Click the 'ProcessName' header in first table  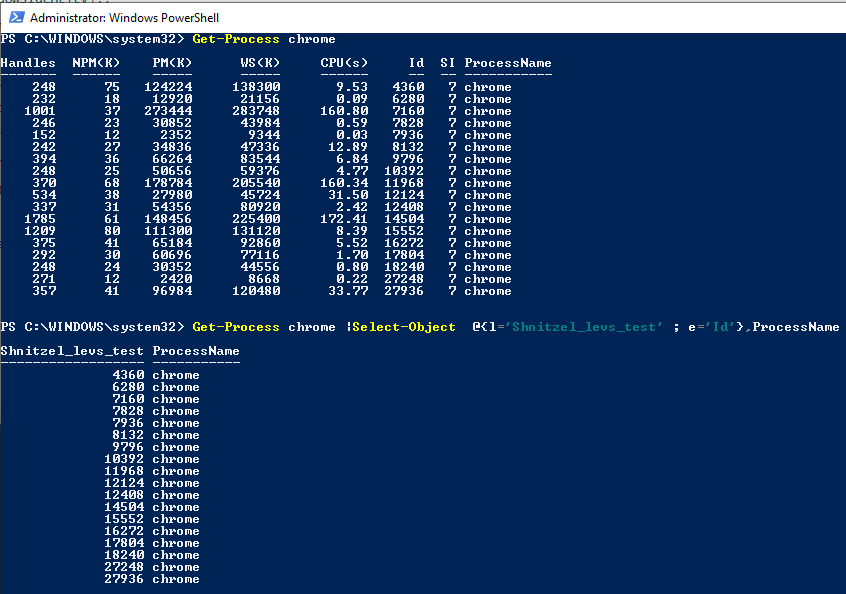[x=508, y=63]
